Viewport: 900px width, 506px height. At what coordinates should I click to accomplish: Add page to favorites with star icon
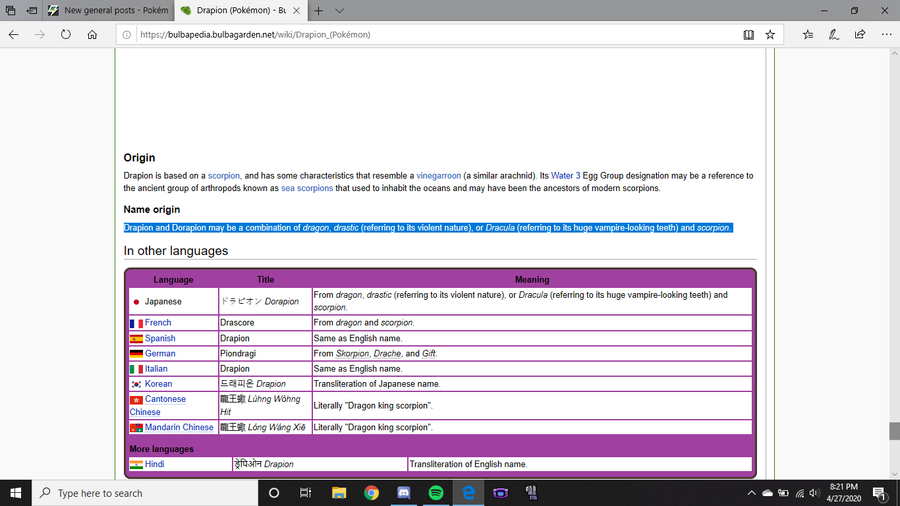pyautogui.click(x=770, y=34)
